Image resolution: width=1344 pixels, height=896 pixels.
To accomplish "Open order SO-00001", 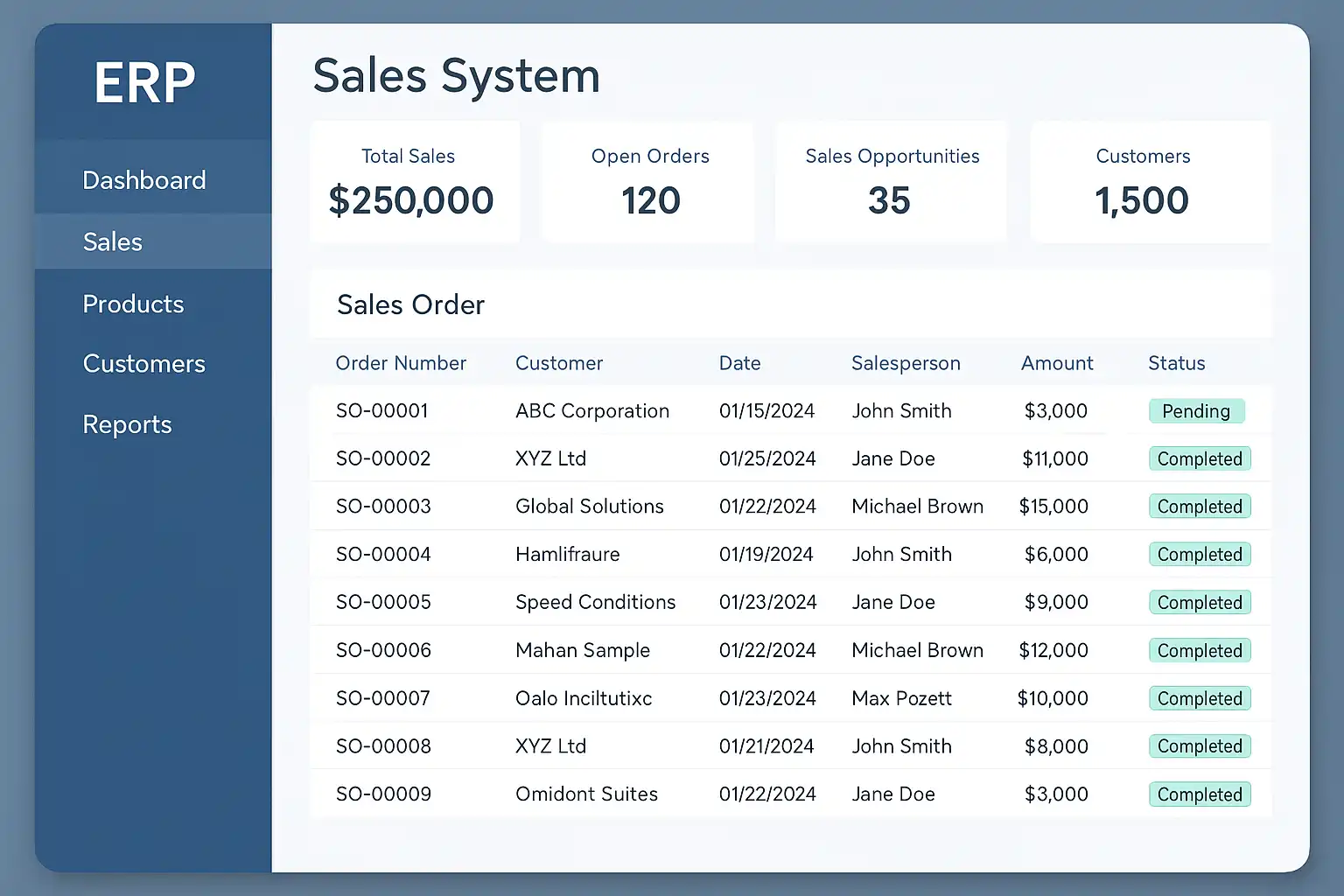I will [382, 410].
